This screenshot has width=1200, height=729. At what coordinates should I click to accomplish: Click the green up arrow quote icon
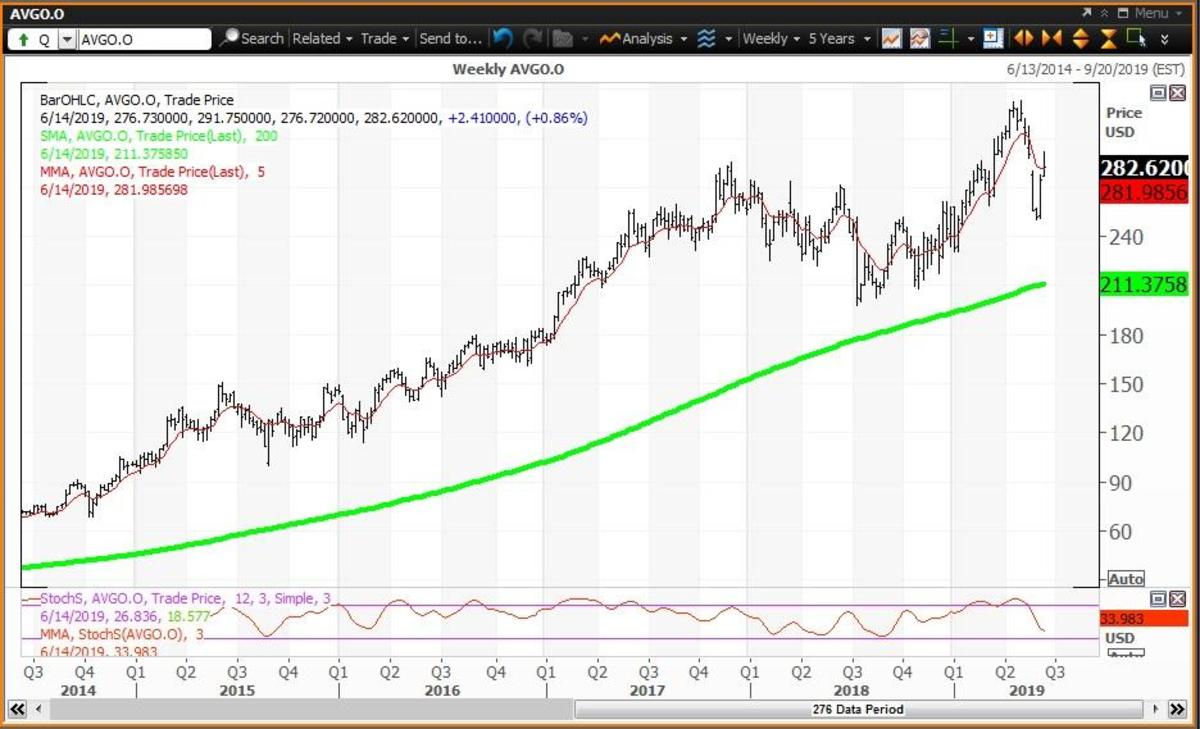22,39
